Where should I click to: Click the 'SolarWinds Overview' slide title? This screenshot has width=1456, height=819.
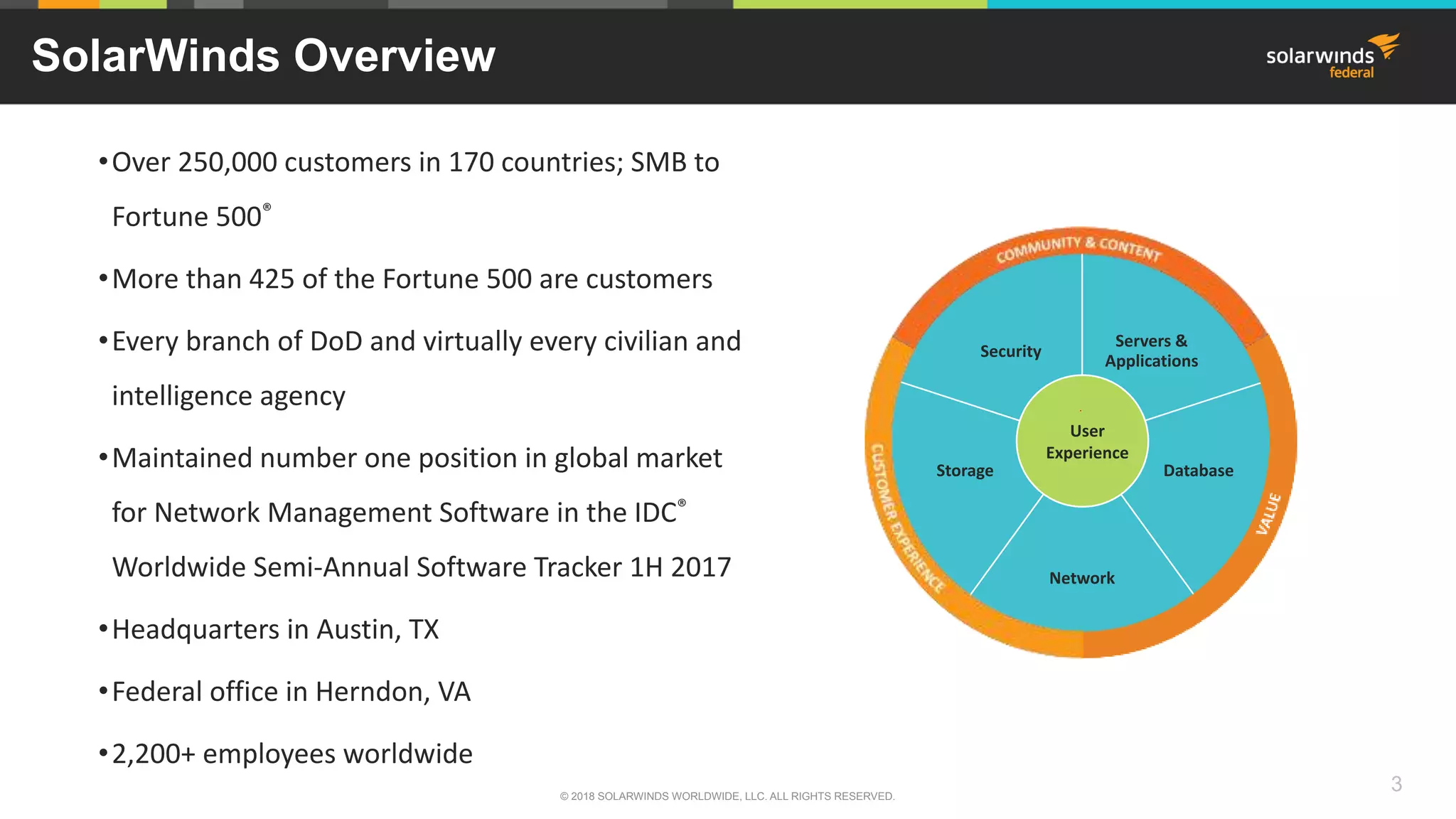264,55
